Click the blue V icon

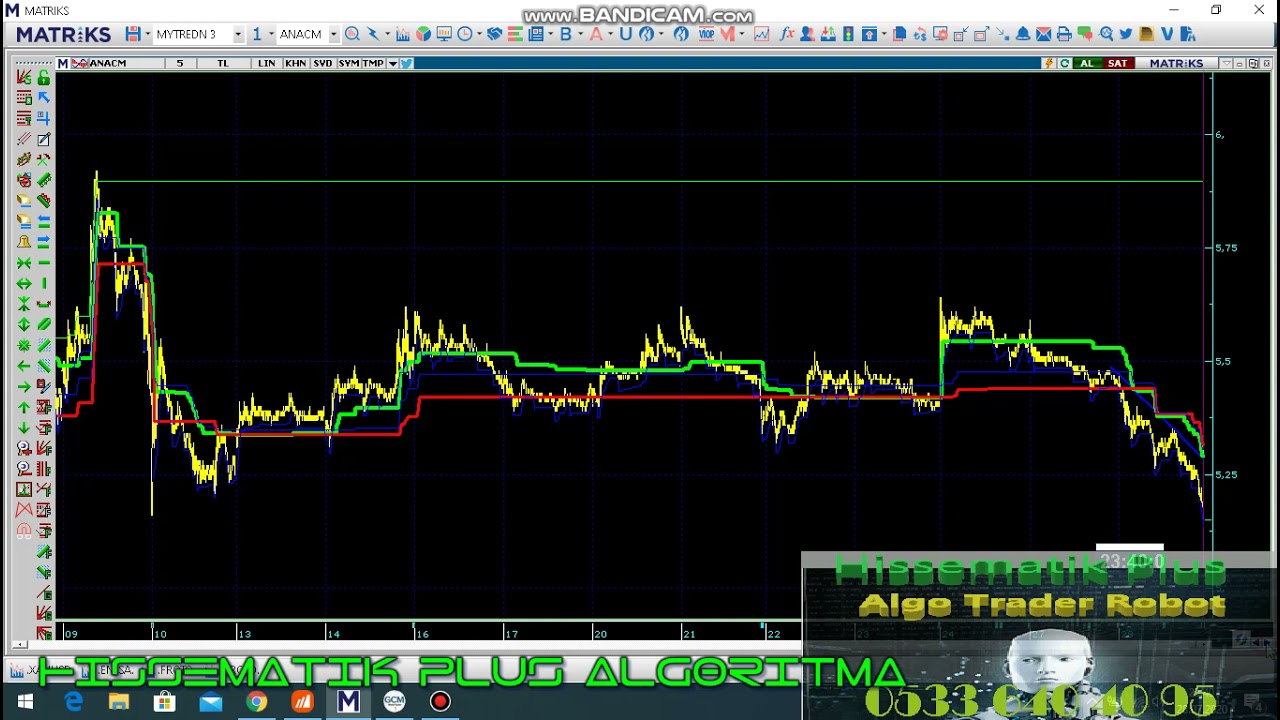point(1167,34)
